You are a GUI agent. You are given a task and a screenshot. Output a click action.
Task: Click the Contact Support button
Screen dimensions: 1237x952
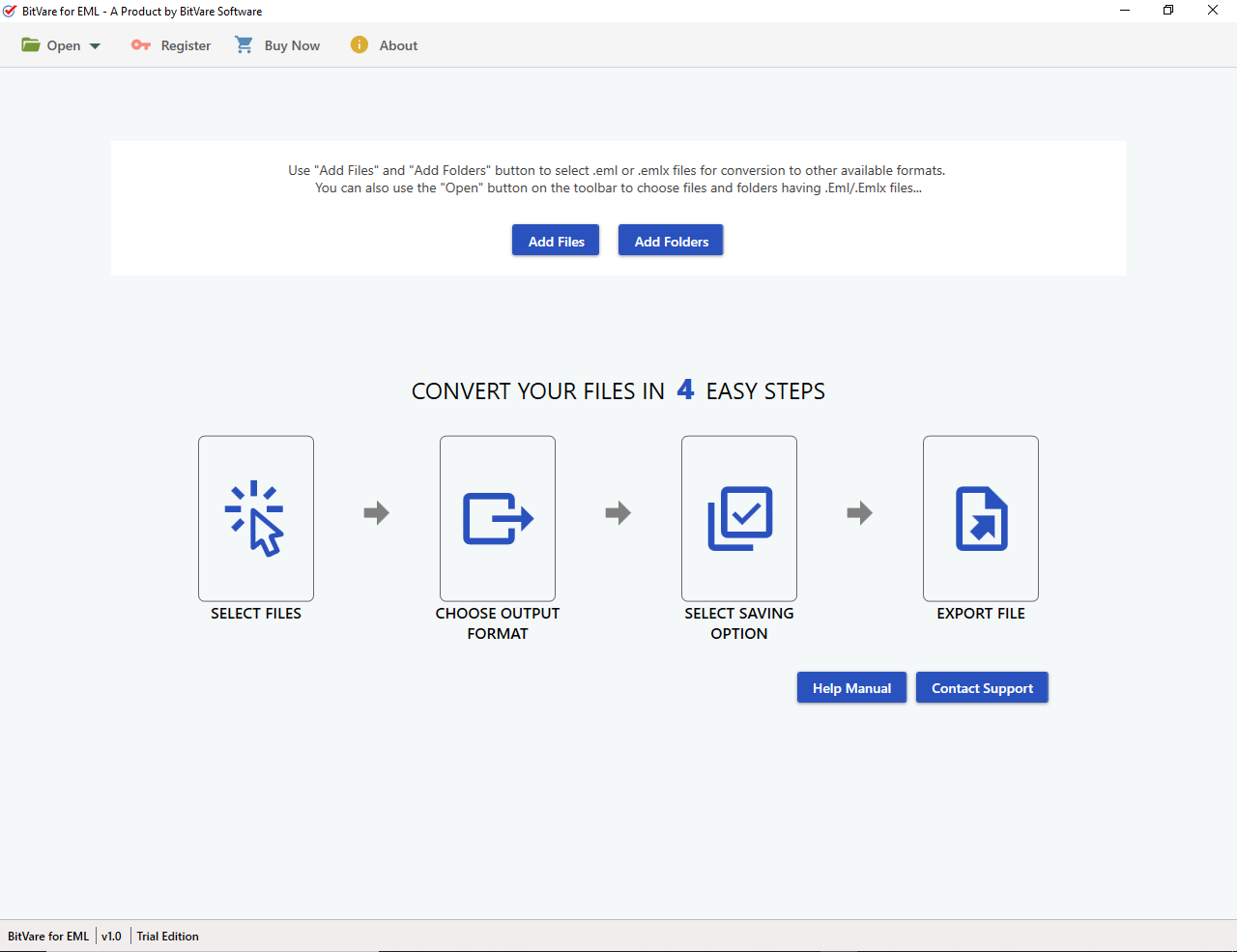(982, 688)
